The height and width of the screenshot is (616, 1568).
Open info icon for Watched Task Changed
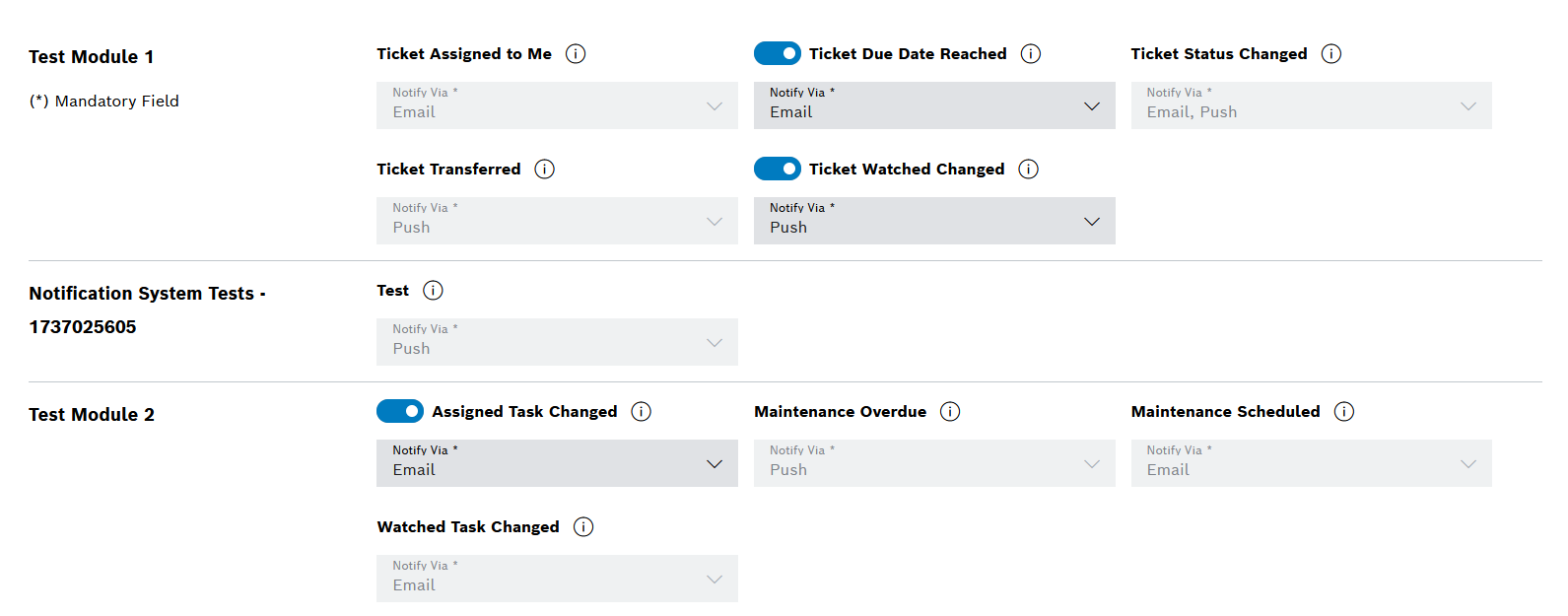(583, 527)
